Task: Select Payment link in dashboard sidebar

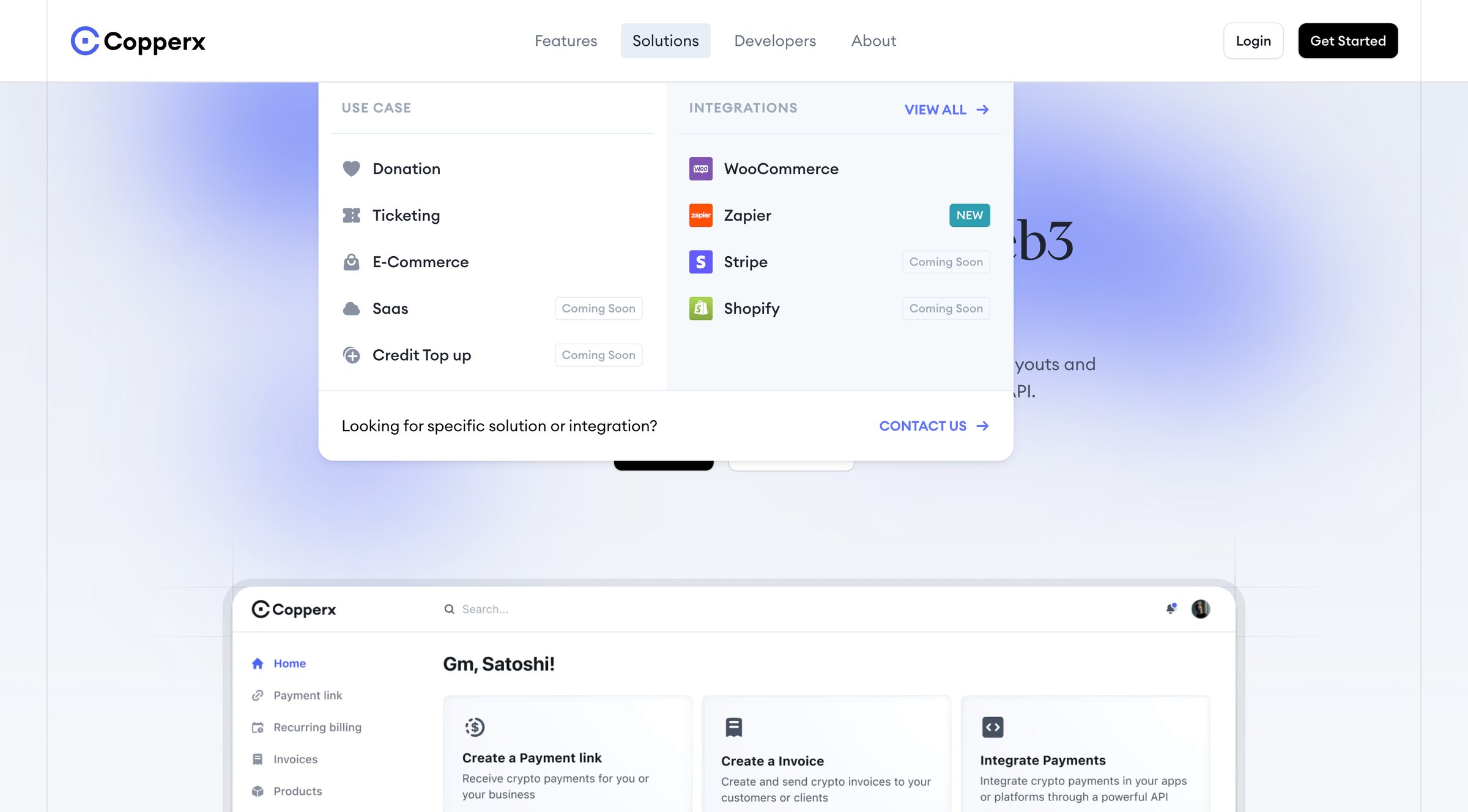Action: point(308,695)
